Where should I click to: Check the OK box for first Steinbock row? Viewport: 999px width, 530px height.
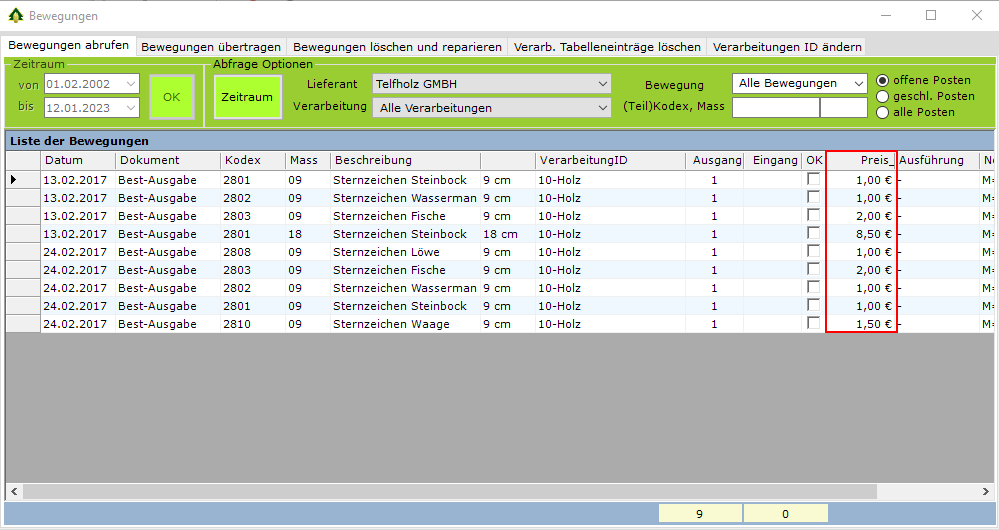[x=814, y=180]
